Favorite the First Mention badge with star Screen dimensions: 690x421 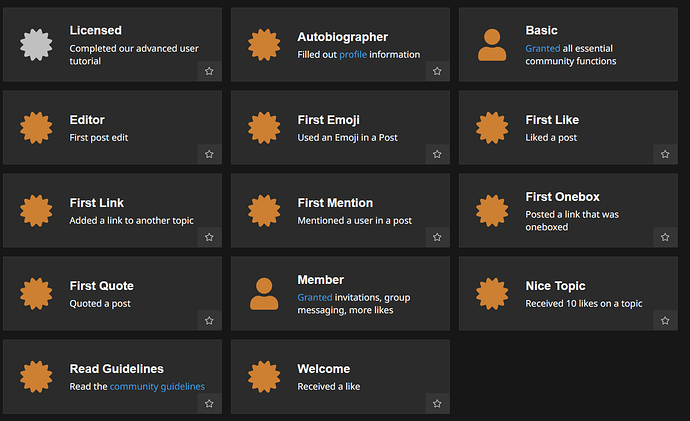pyautogui.click(x=437, y=237)
